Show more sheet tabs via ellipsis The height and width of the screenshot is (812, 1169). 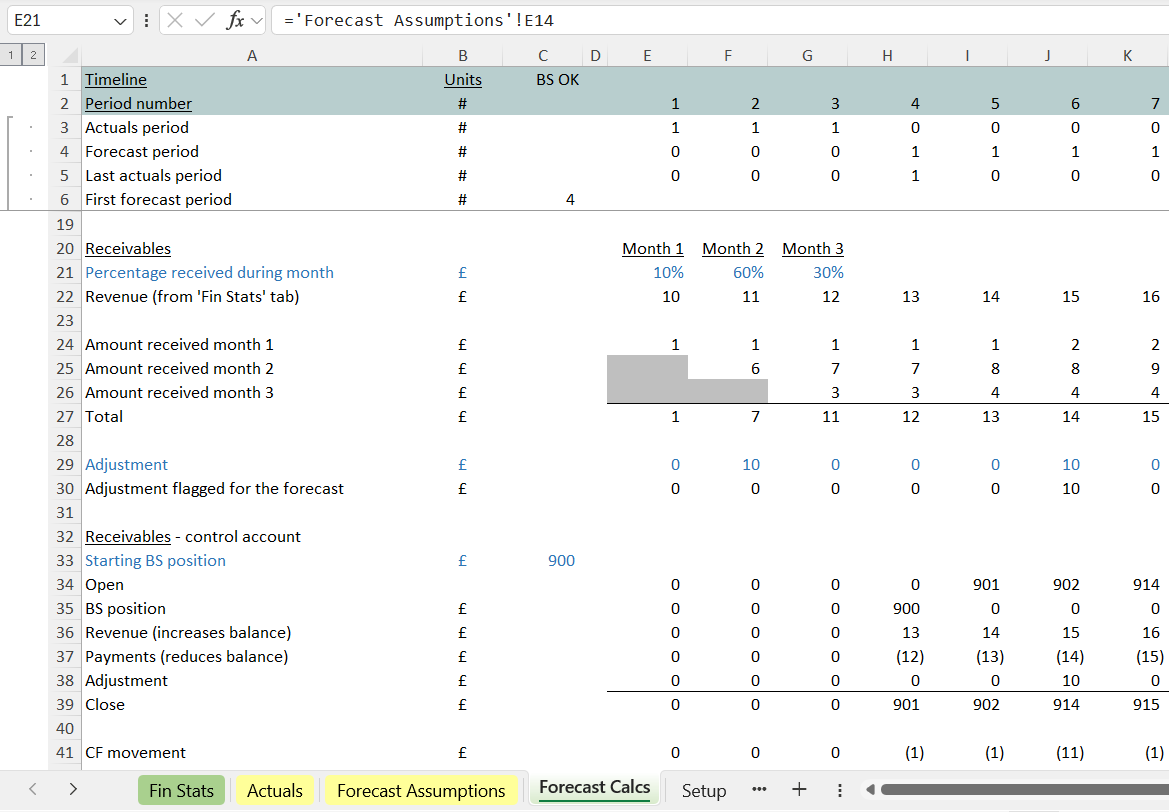[759, 790]
